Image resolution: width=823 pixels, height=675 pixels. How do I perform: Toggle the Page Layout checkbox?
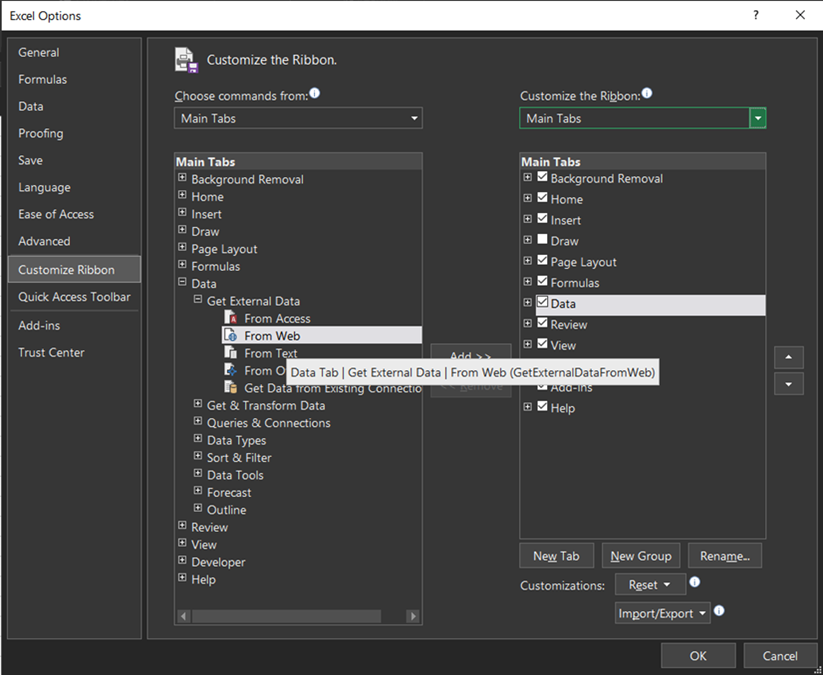click(x=542, y=260)
